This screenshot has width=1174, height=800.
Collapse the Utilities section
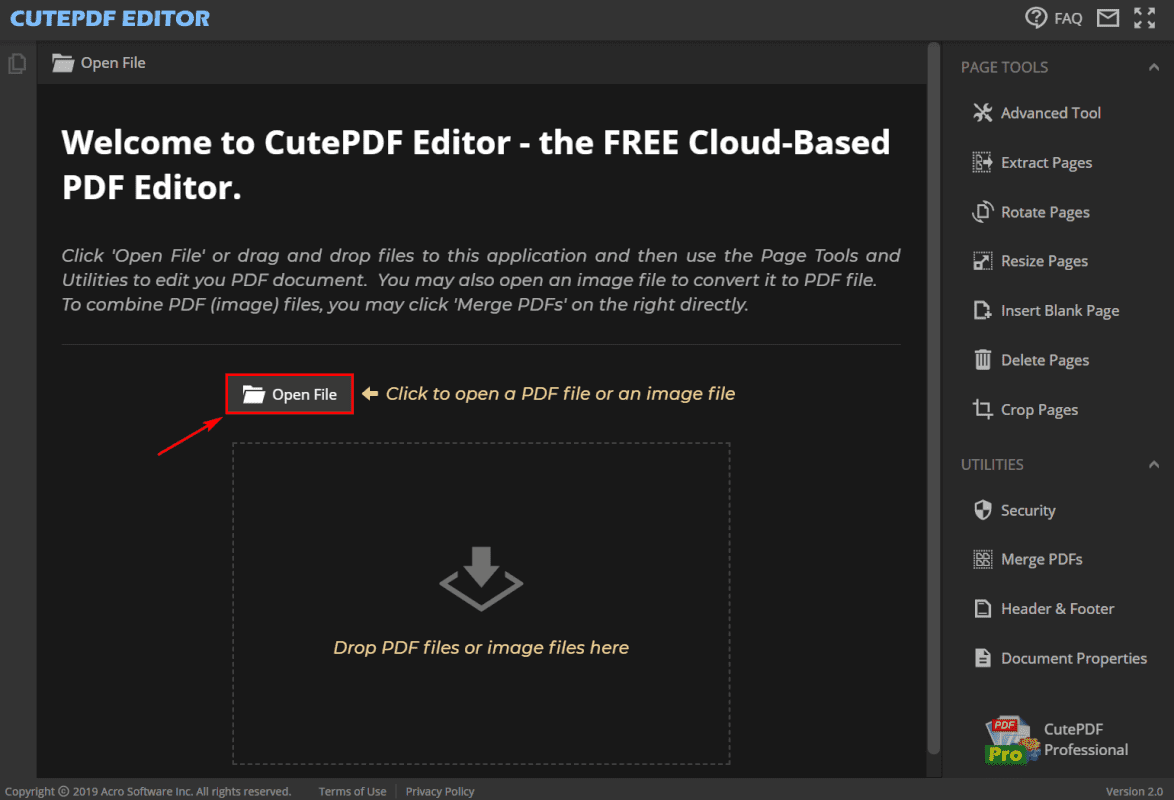[1154, 464]
